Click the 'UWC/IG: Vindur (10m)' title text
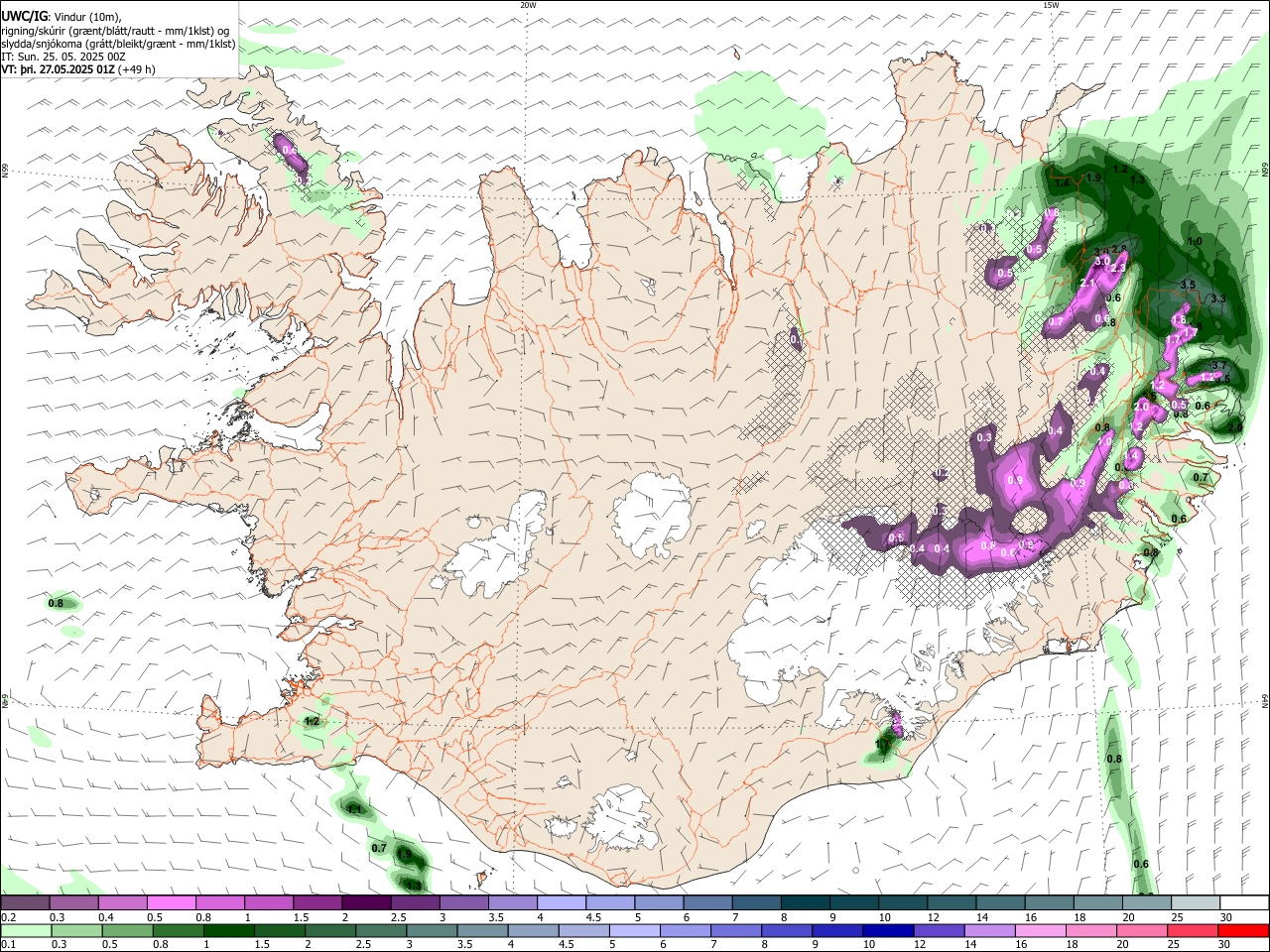1270x952 pixels. (62, 17)
